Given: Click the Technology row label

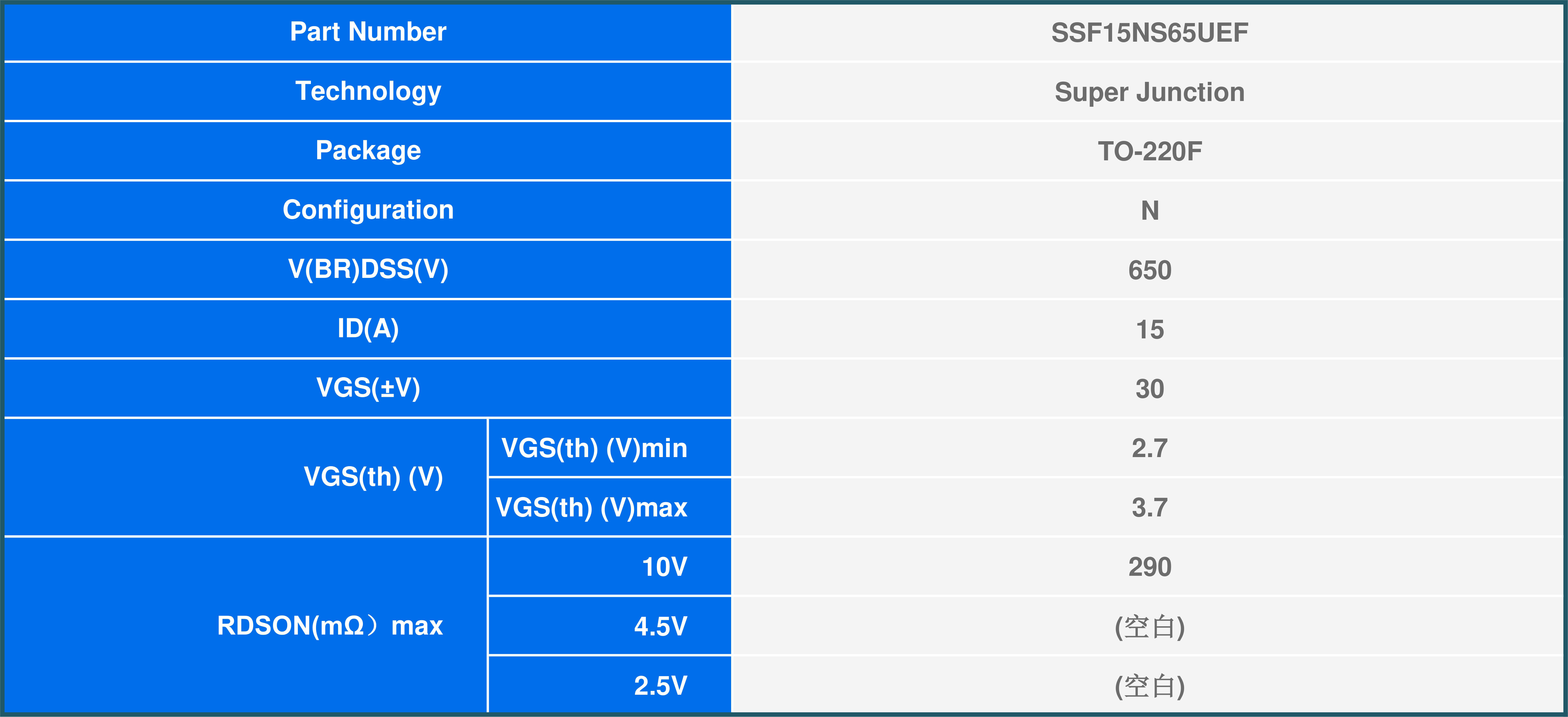Looking at the screenshot, I should coord(368,91).
